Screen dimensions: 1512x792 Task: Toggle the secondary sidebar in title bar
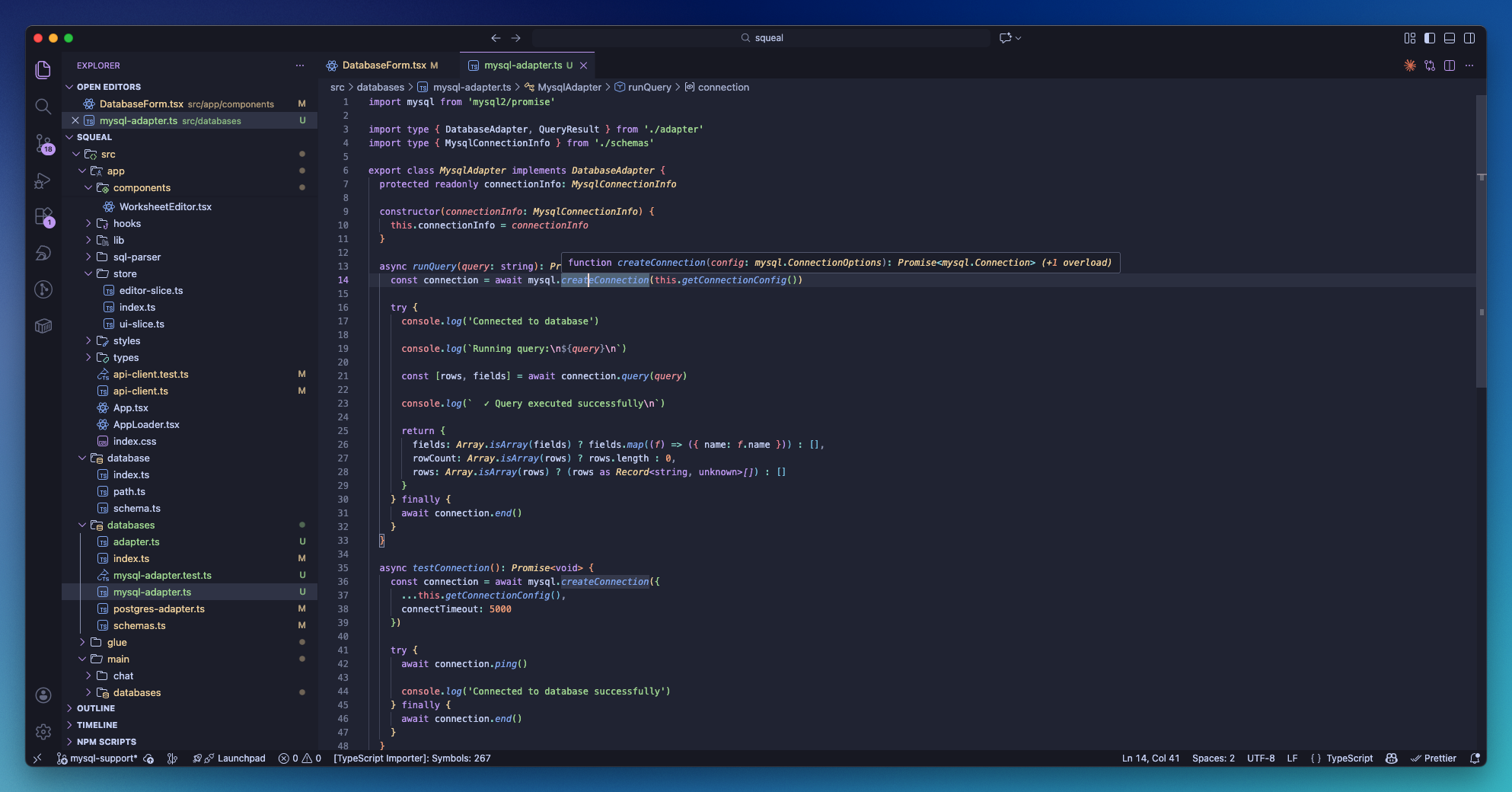click(x=1470, y=37)
